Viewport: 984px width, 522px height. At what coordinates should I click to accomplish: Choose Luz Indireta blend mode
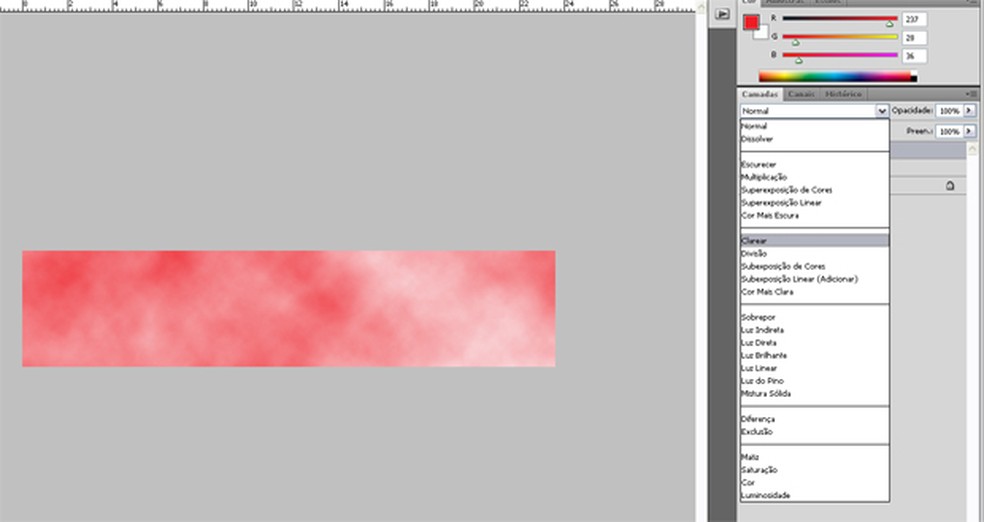tap(815, 330)
